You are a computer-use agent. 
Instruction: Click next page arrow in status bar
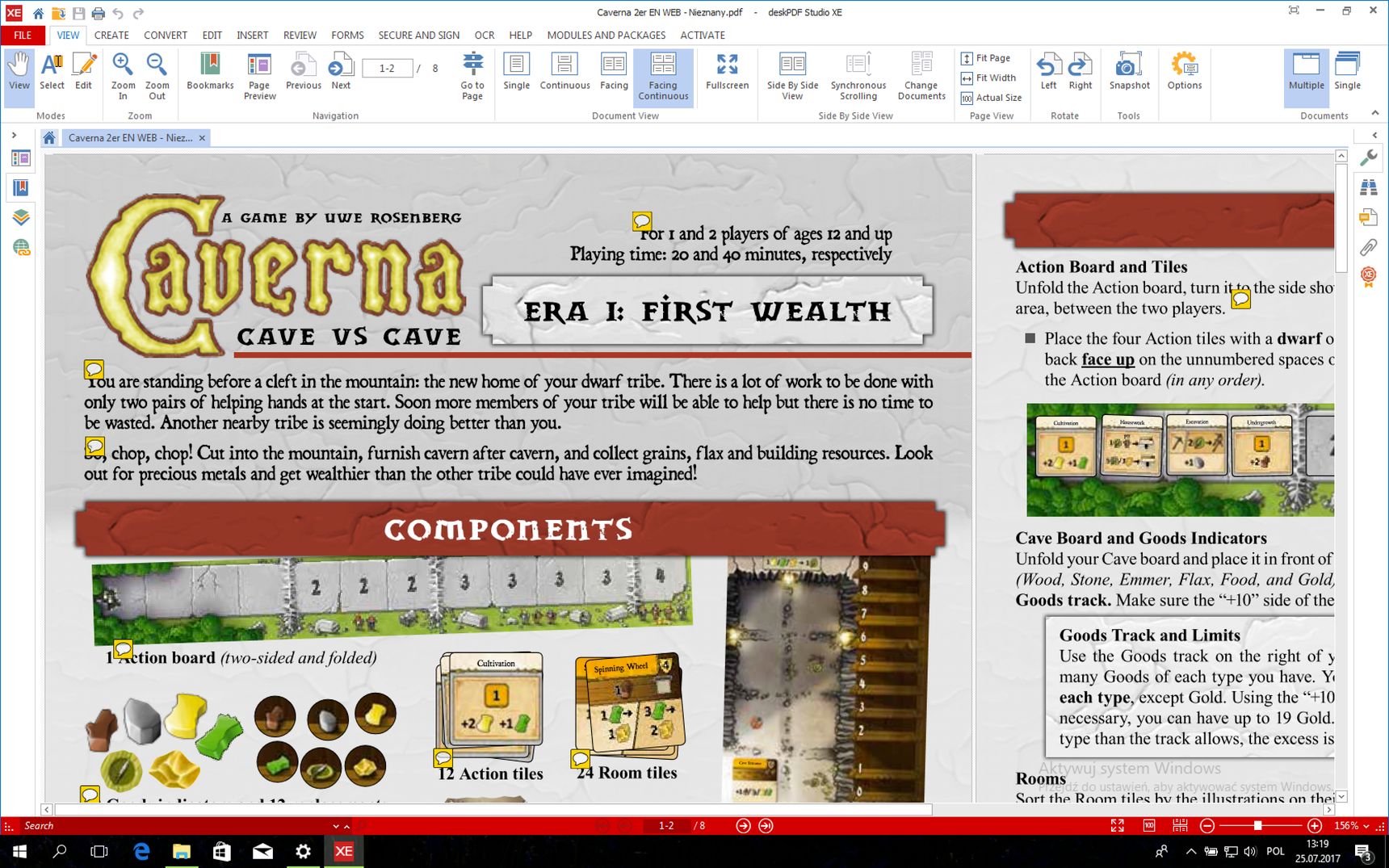[x=743, y=825]
